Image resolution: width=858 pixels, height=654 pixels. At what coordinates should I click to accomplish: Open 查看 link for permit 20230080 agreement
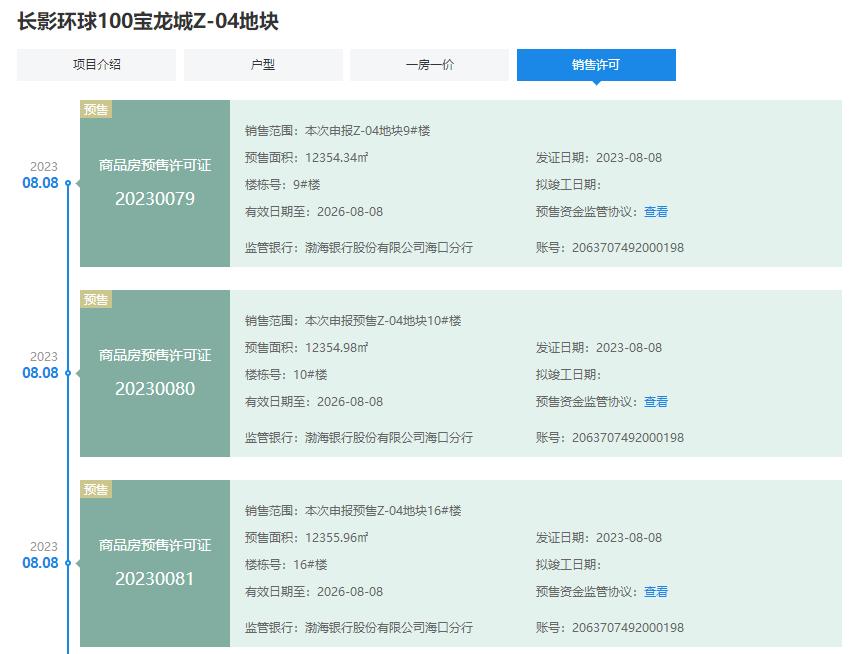point(655,401)
